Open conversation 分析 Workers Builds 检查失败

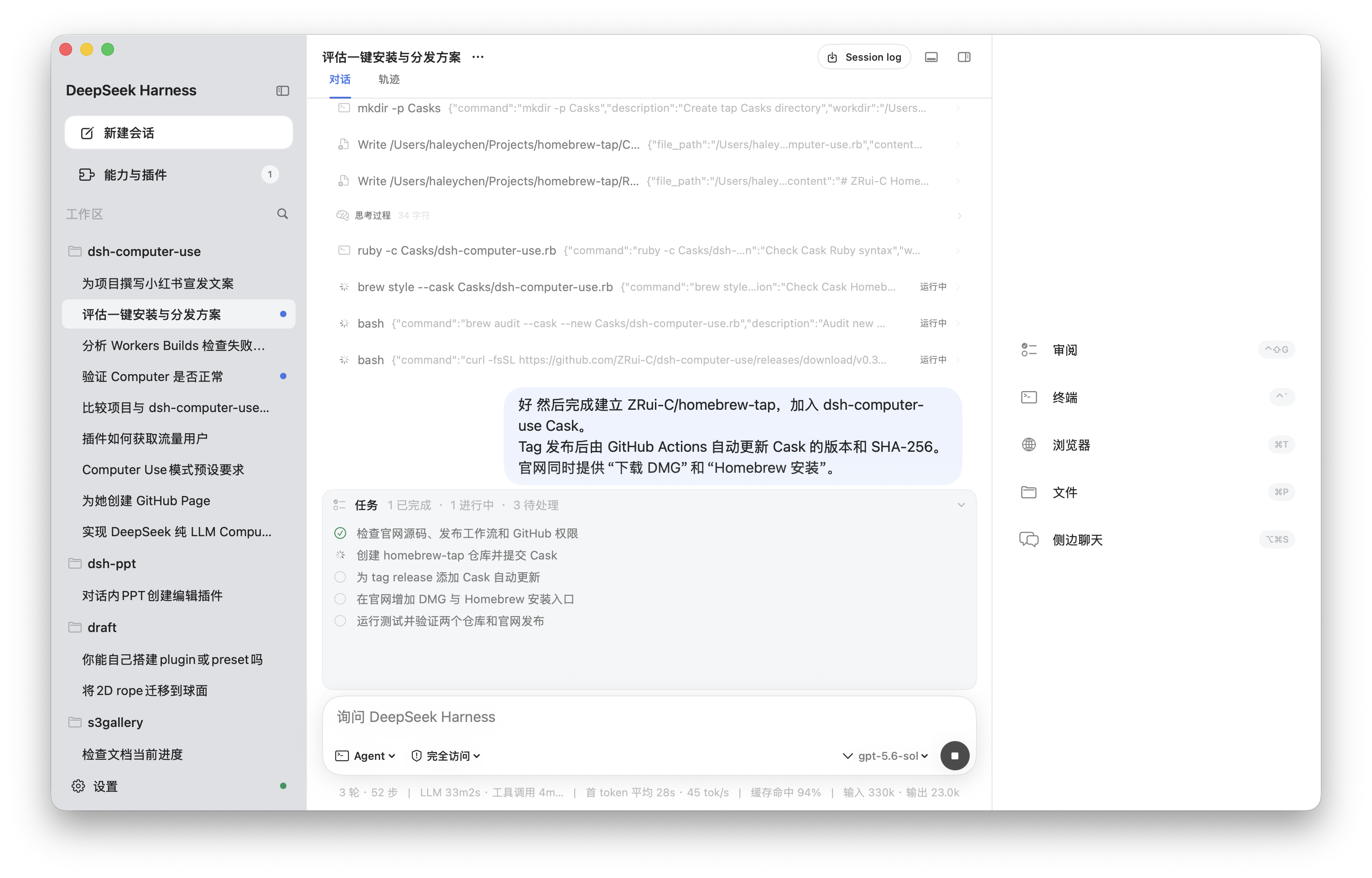pos(178,345)
